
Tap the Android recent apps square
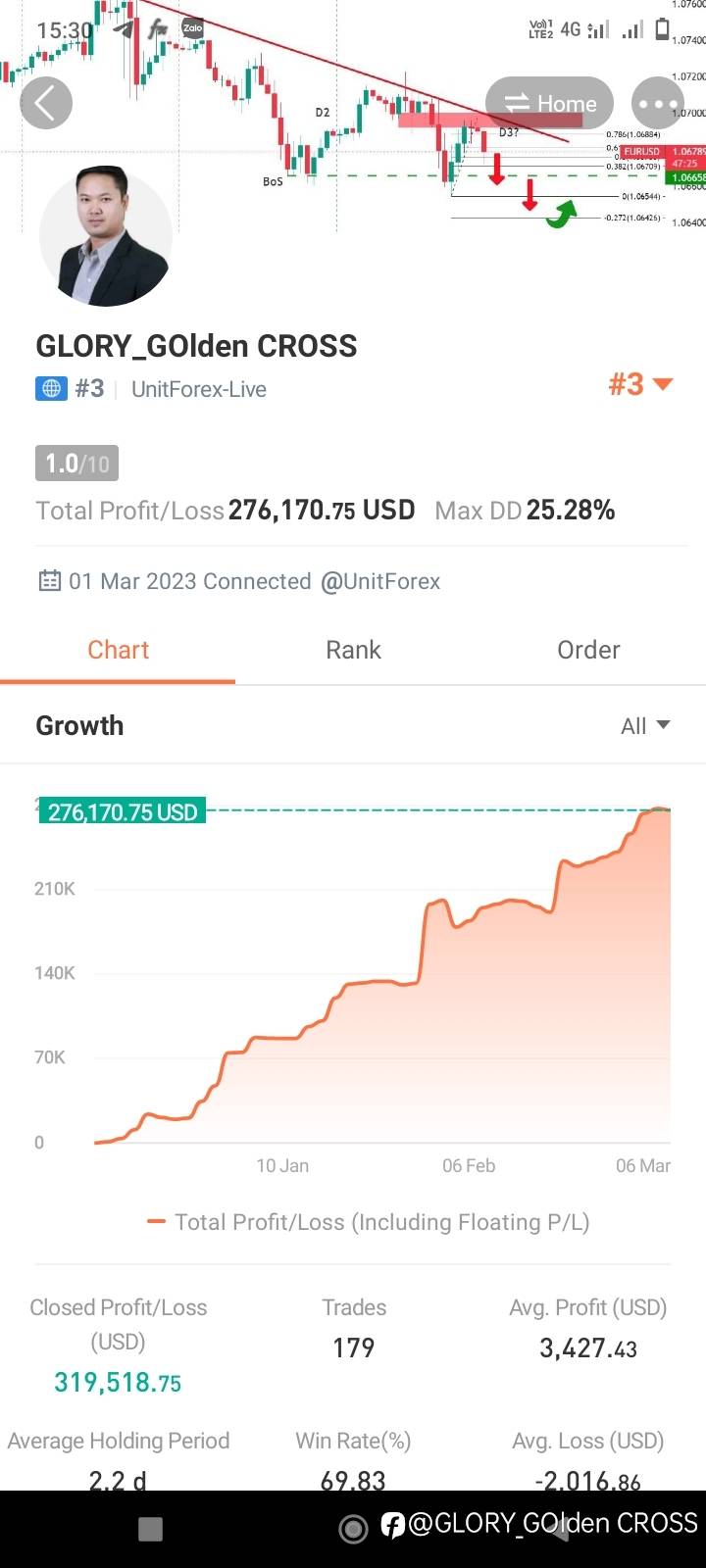pos(150,1529)
